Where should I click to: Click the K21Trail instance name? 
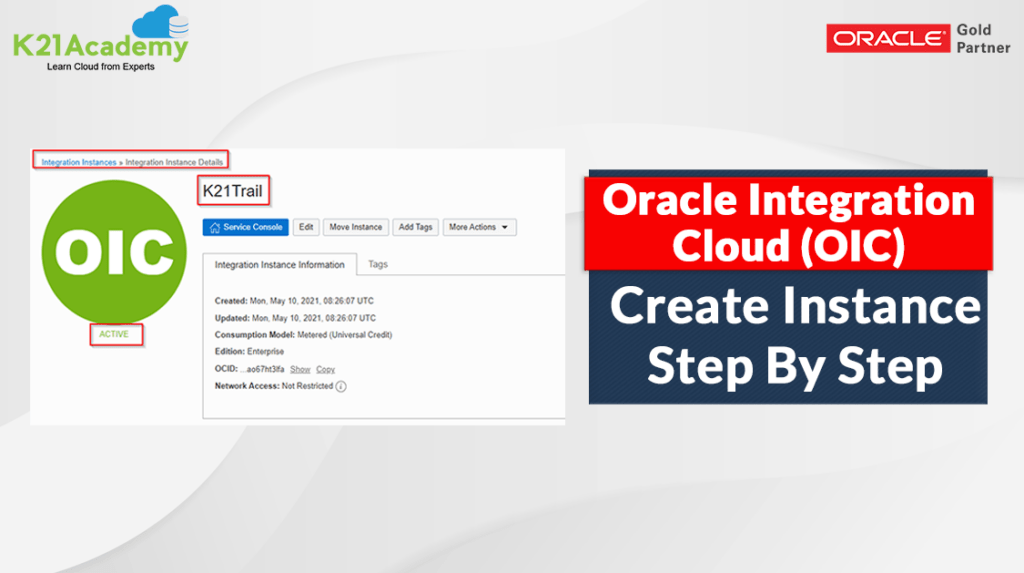232,191
